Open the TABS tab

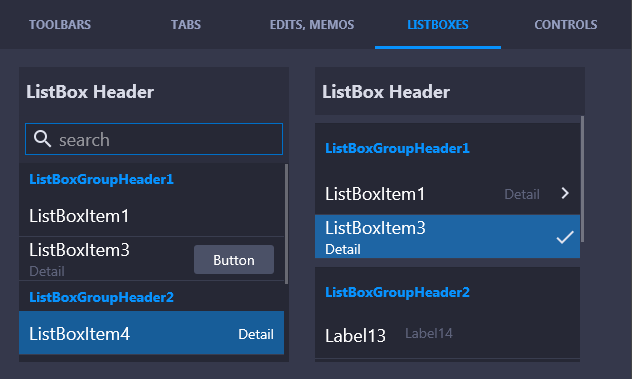pyautogui.click(x=186, y=25)
